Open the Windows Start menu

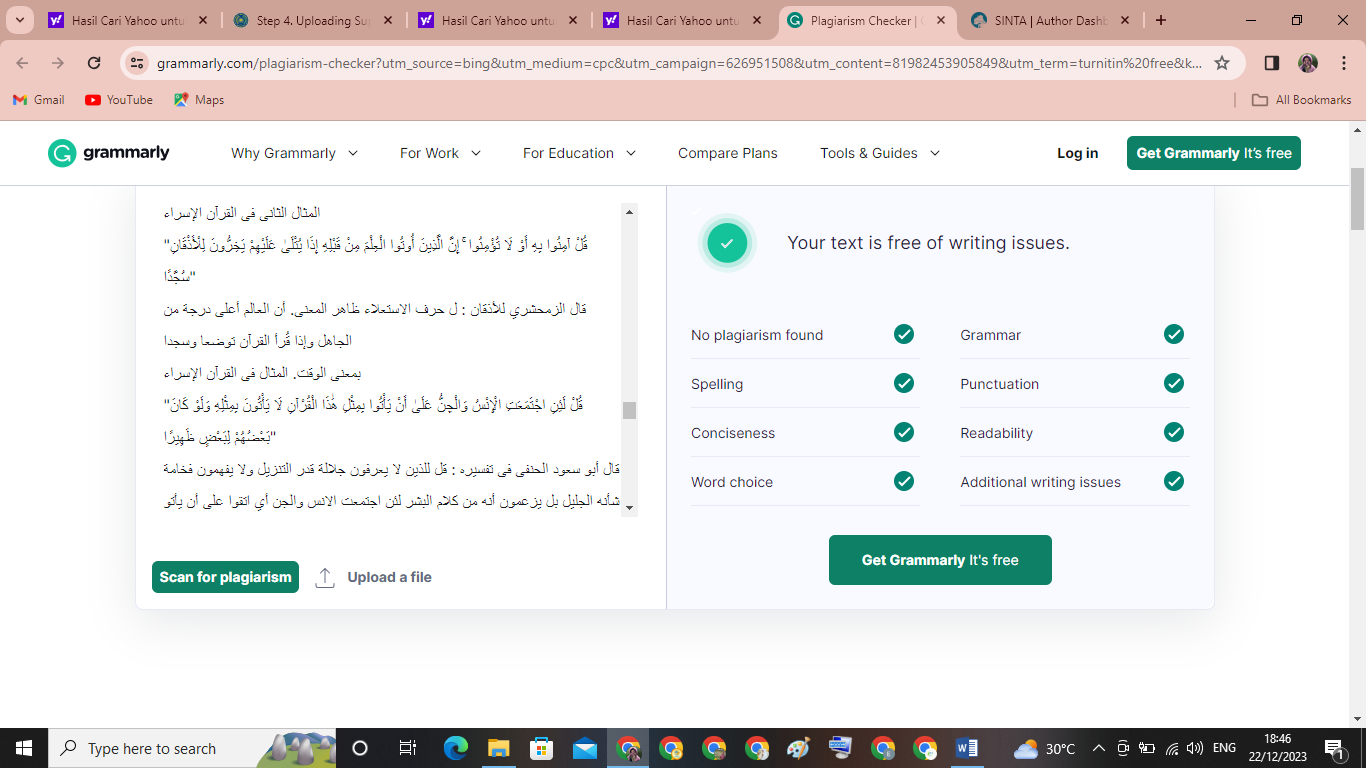(23, 748)
